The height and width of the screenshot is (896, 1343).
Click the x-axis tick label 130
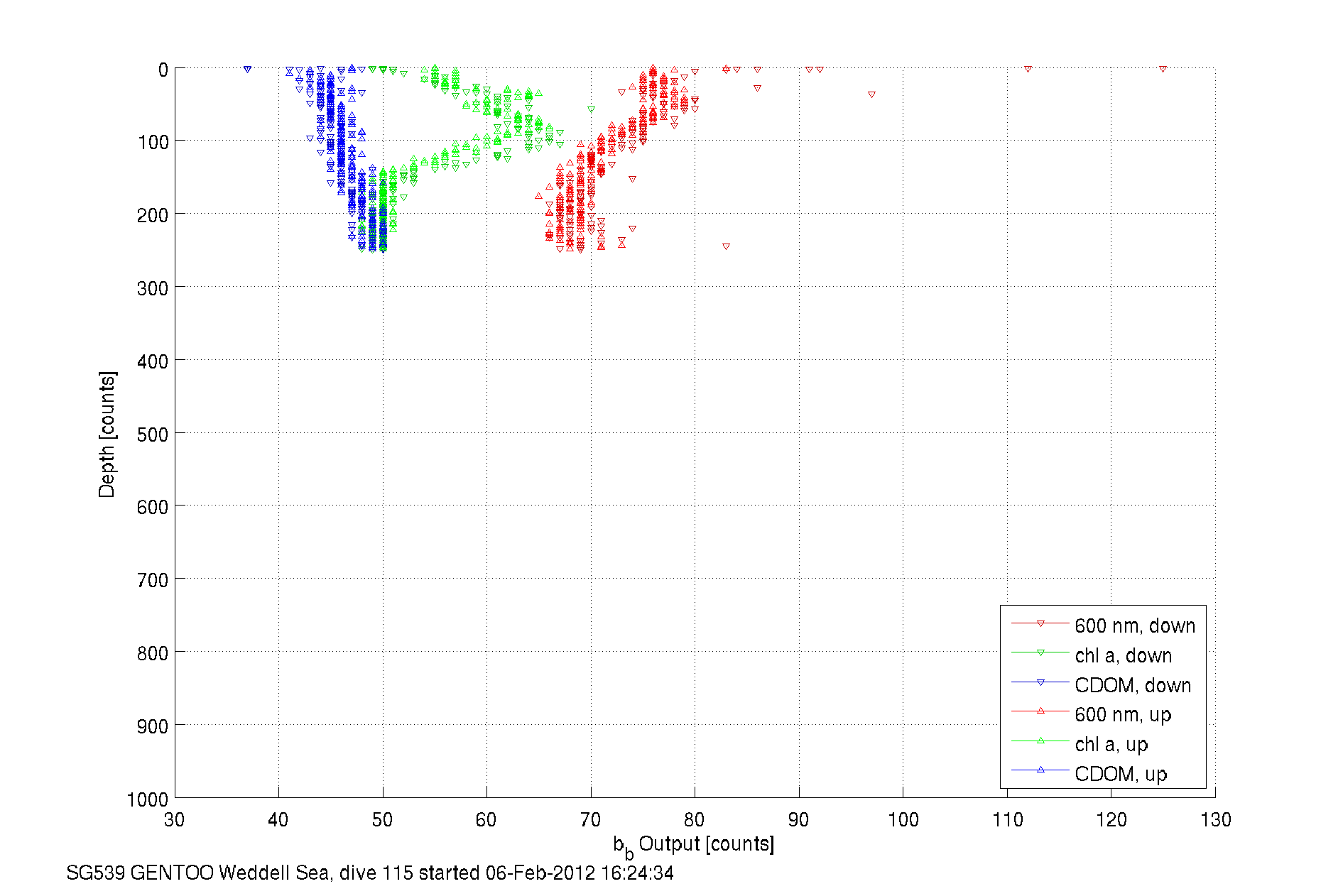click(x=1215, y=820)
